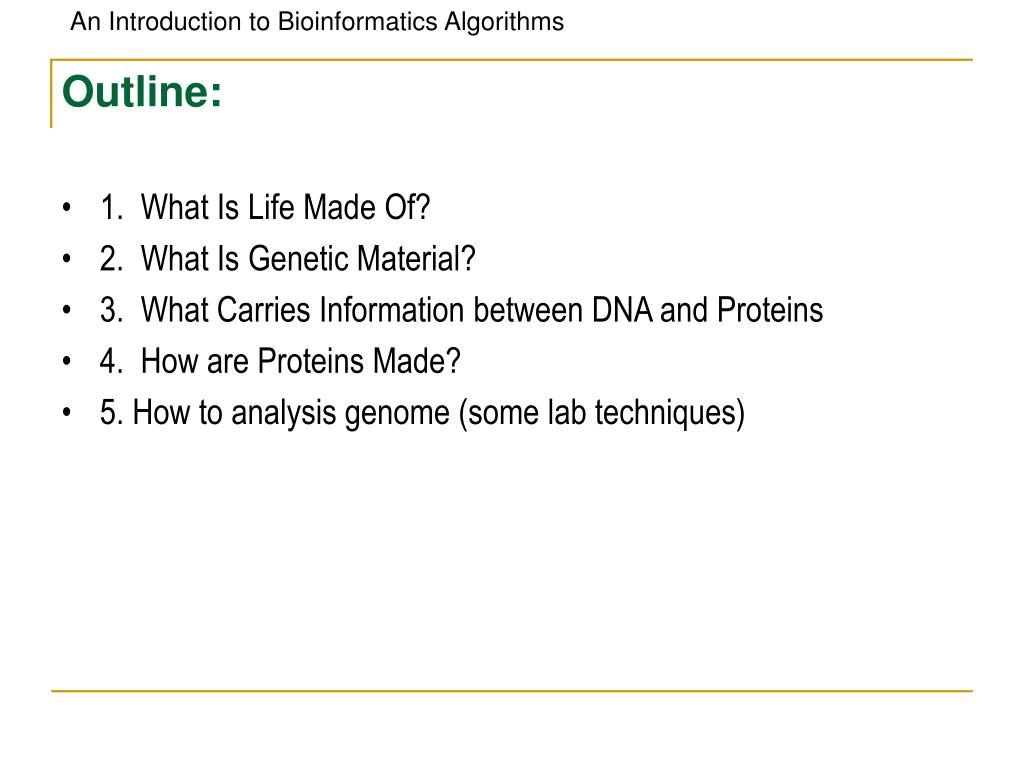The width and height of the screenshot is (1024, 768).
Task: Click bullet dot before item number 4
Action: tap(67, 361)
